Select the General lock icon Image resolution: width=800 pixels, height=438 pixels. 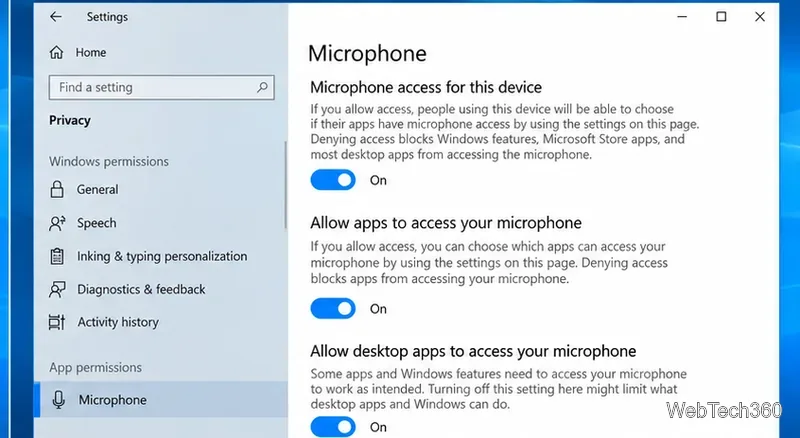tap(57, 189)
